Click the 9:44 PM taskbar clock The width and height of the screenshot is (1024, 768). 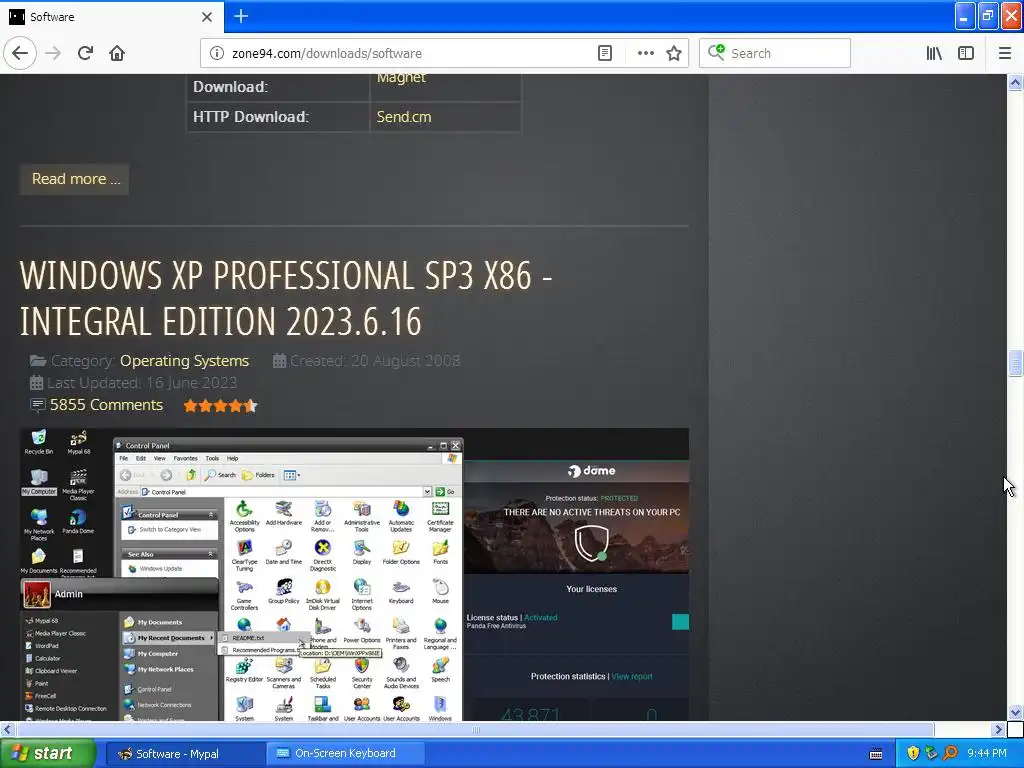(987, 753)
